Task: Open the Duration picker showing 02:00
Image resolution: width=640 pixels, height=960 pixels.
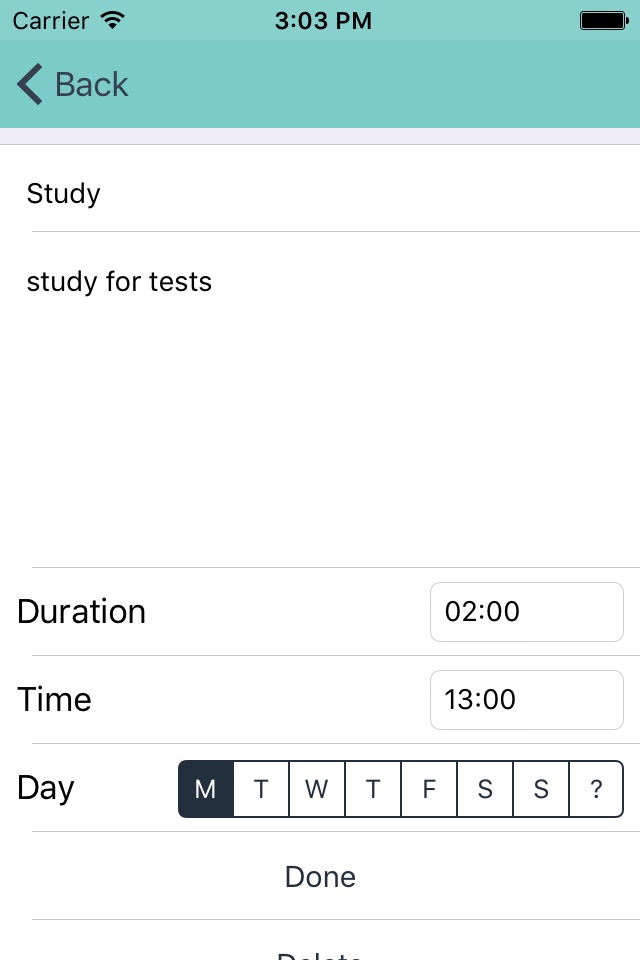Action: point(526,612)
